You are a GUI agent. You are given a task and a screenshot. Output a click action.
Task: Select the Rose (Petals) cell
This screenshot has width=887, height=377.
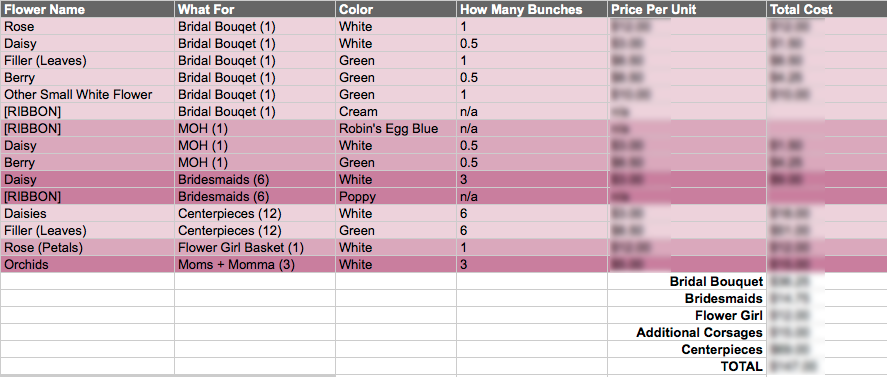[x=87, y=247]
